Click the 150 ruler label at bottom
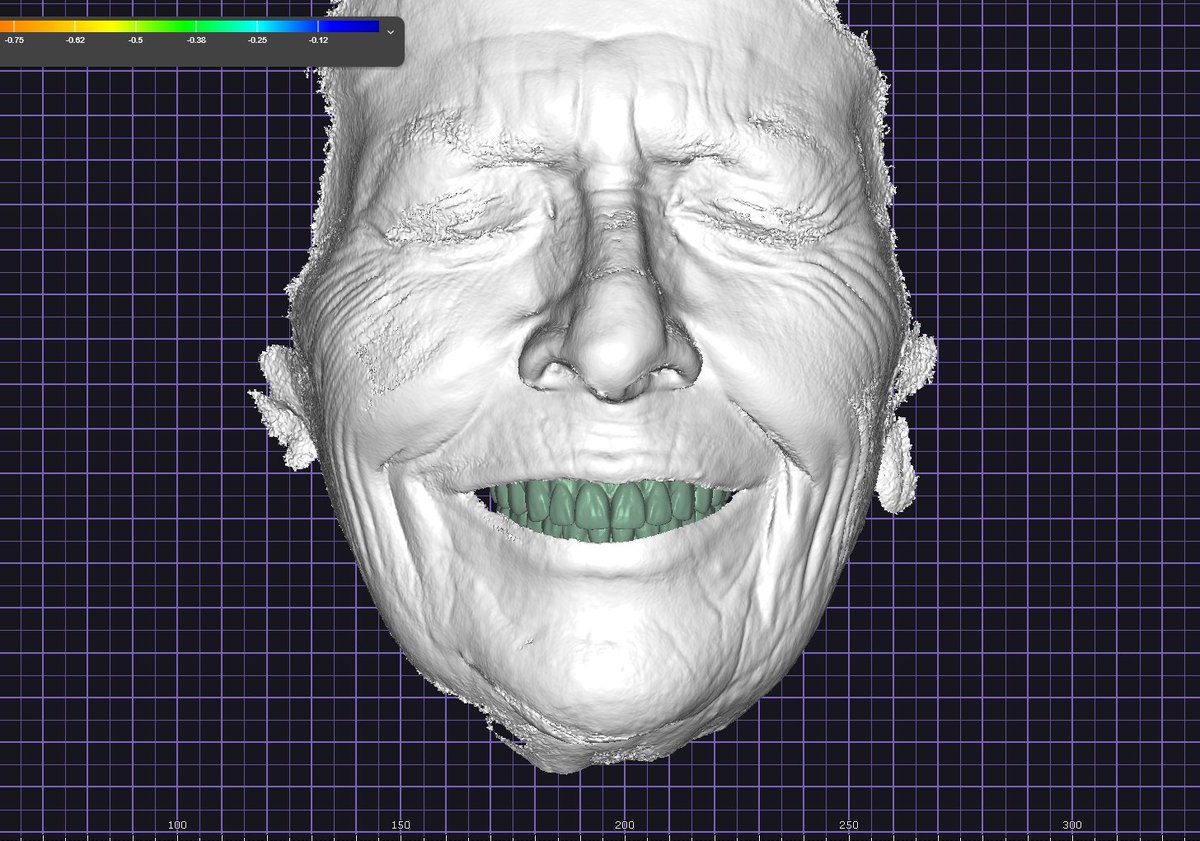Viewport: 1200px width, 841px height. pyautogui.click(x=401, y=825)
